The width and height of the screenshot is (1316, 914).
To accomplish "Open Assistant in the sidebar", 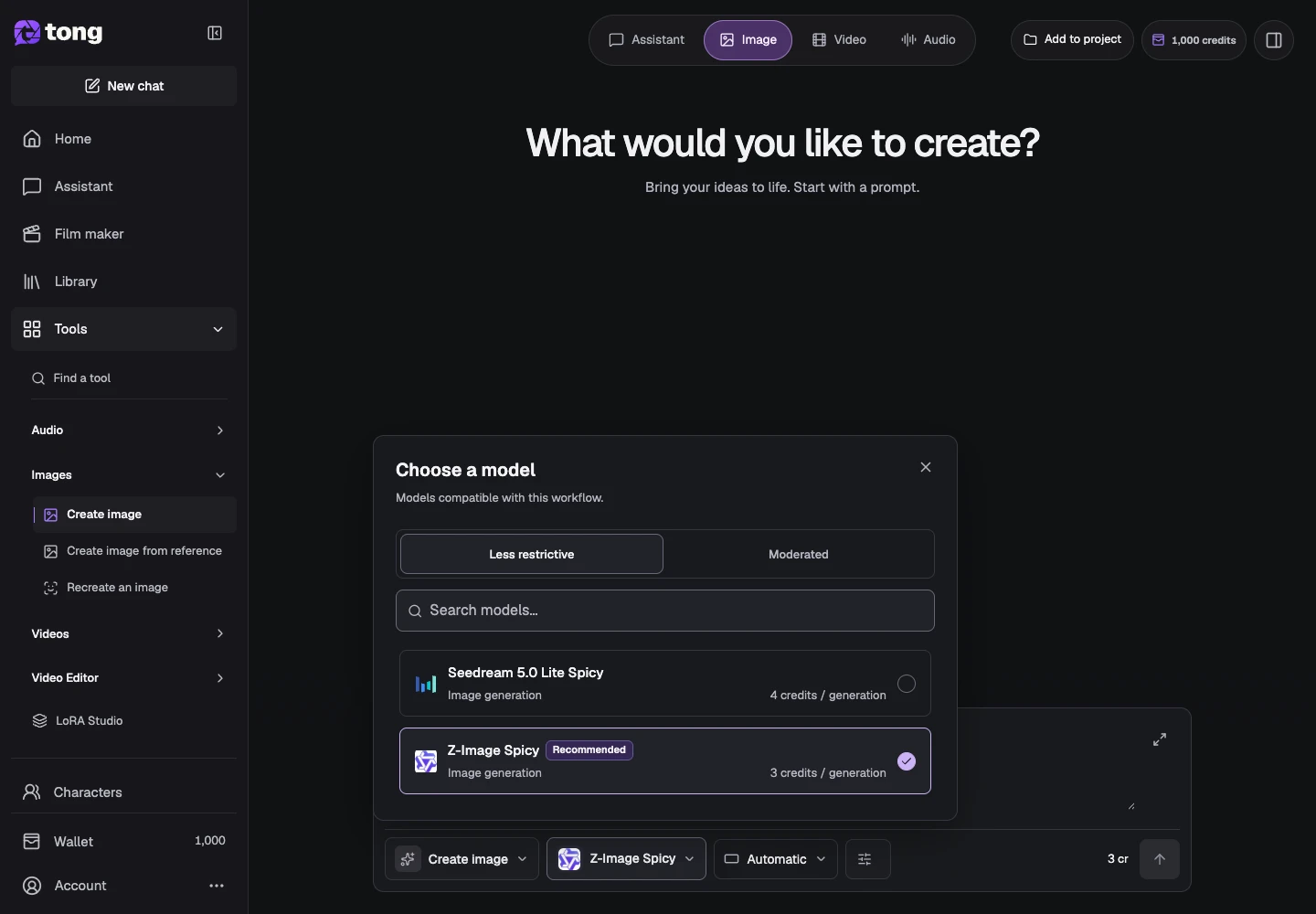I will 123,186.
